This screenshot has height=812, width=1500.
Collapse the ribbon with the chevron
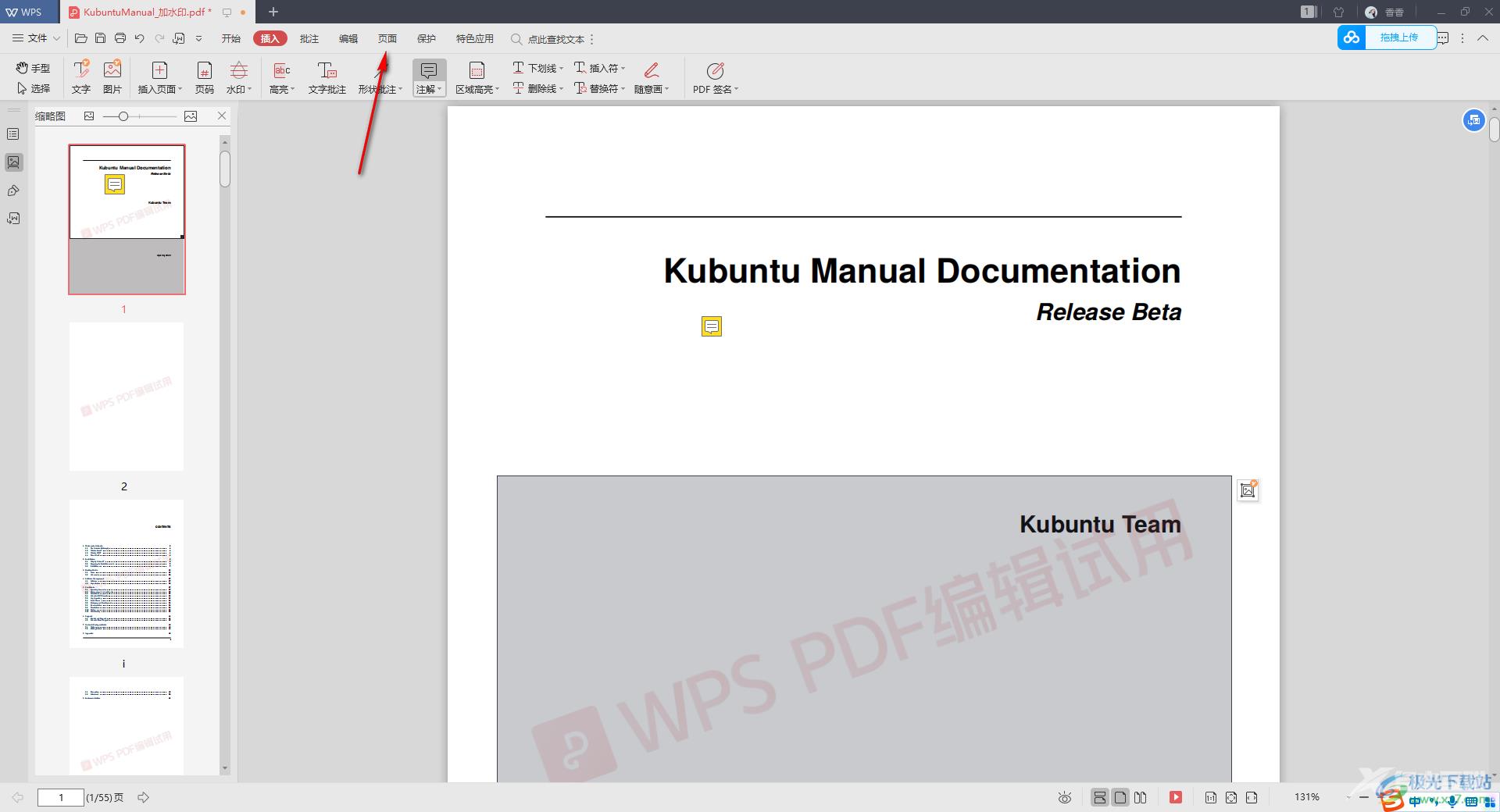pyautogui.click(x=1482, y=38)
